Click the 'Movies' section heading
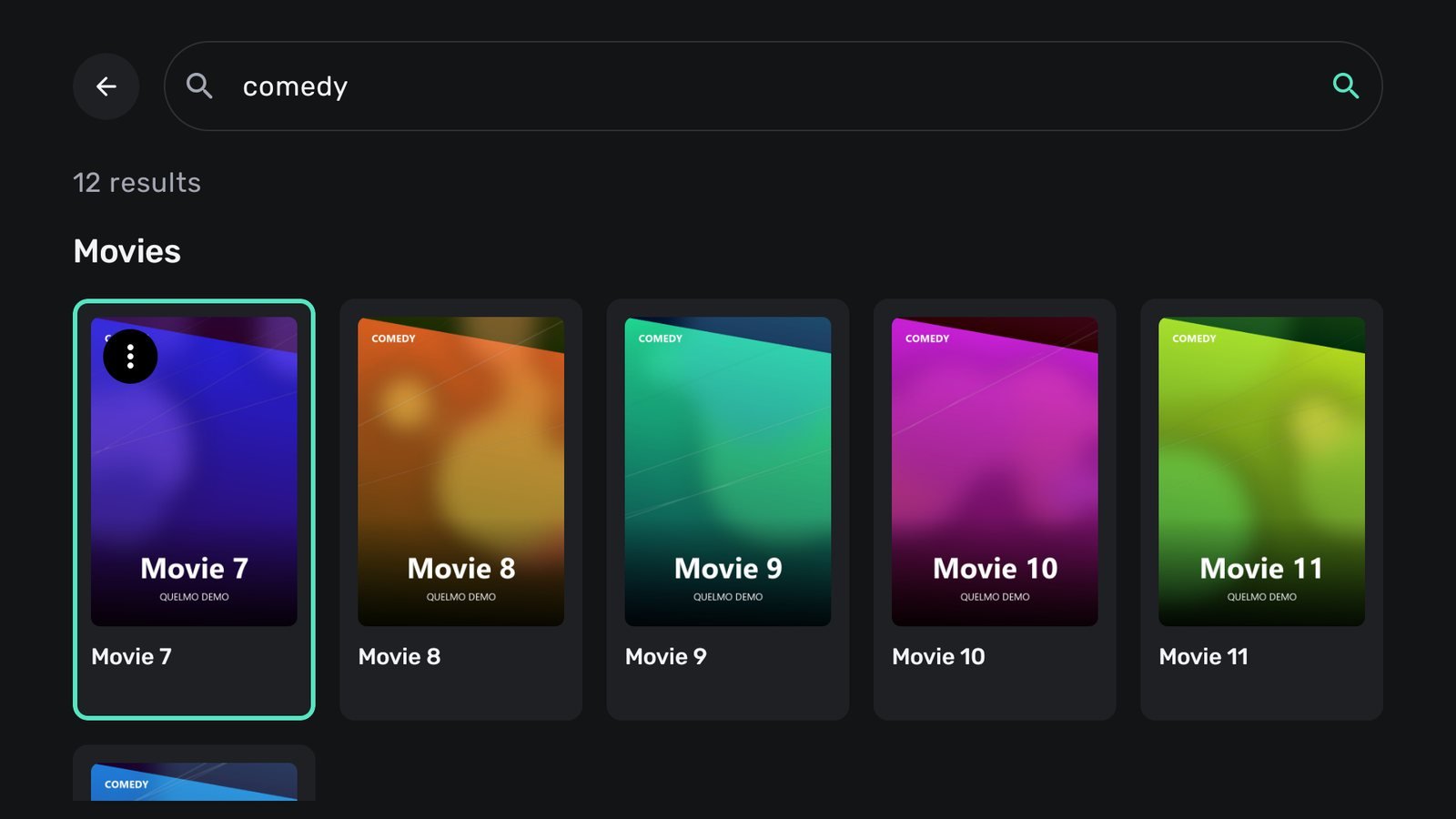The height and width of the screenshot is (819, 1456). 127,251
